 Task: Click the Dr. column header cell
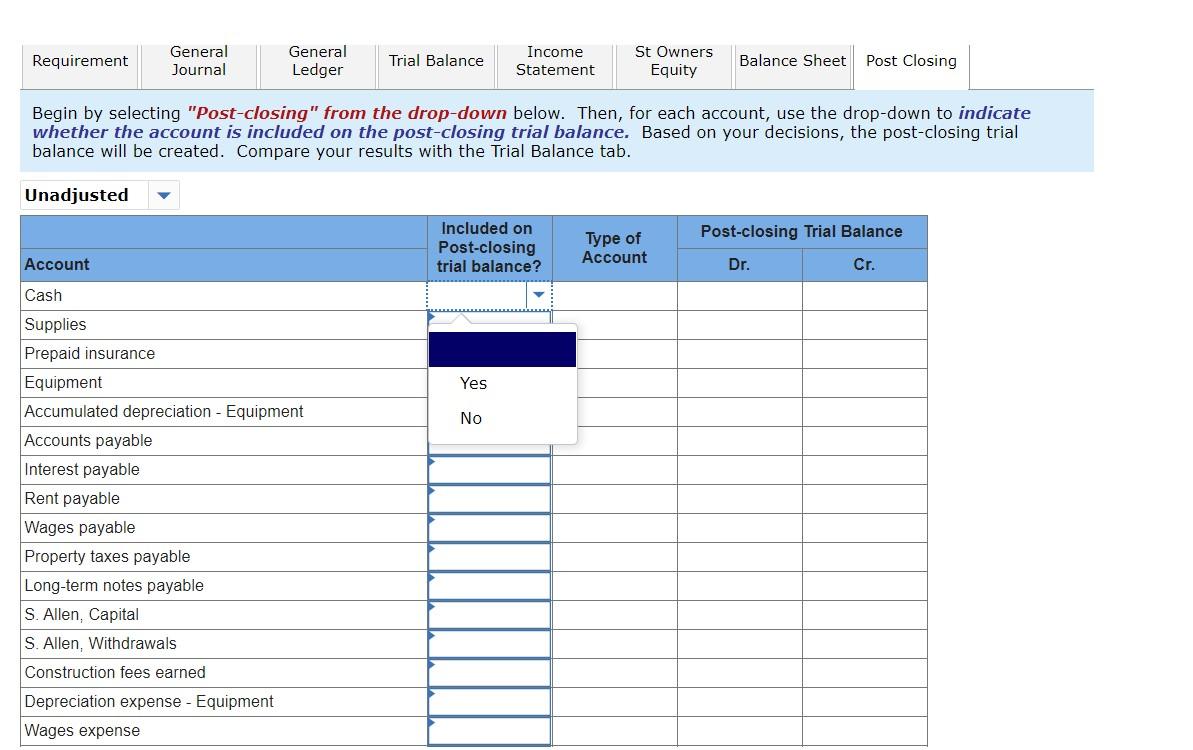(739, 264)
